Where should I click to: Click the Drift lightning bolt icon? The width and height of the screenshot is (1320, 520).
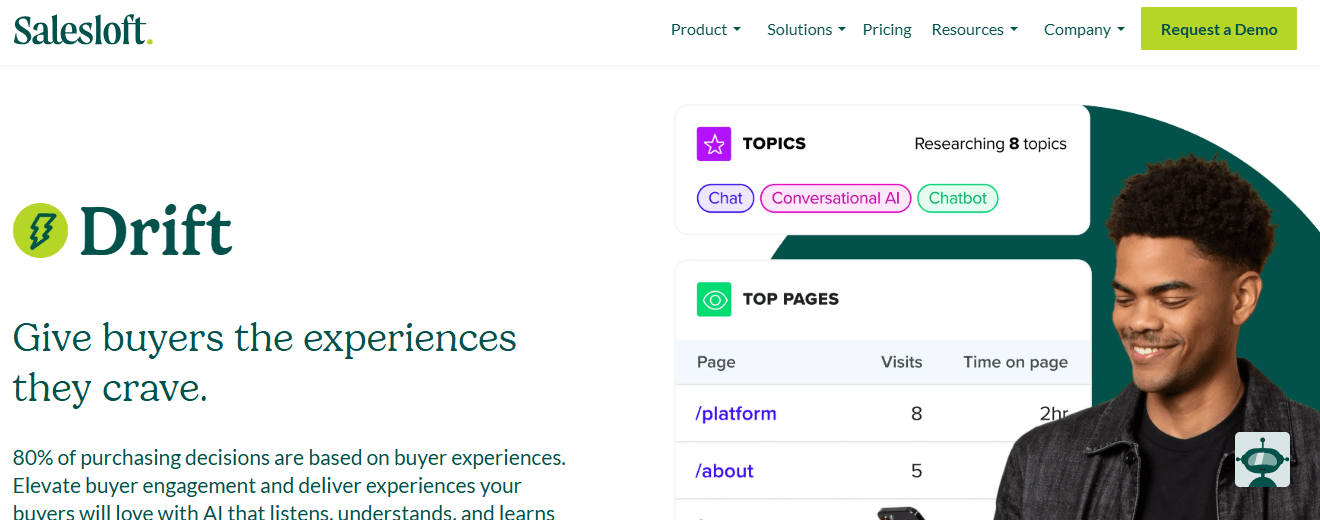tap(40, 230)
